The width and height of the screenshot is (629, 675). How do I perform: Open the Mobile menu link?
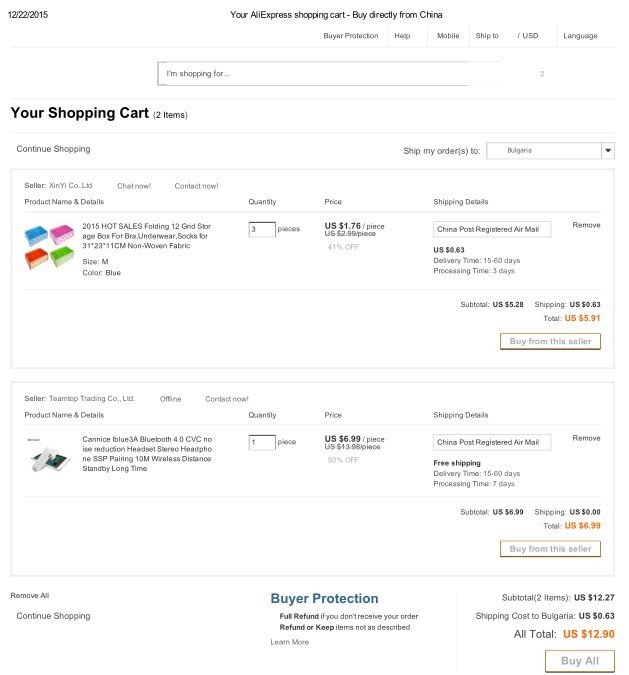coord(448,36)
